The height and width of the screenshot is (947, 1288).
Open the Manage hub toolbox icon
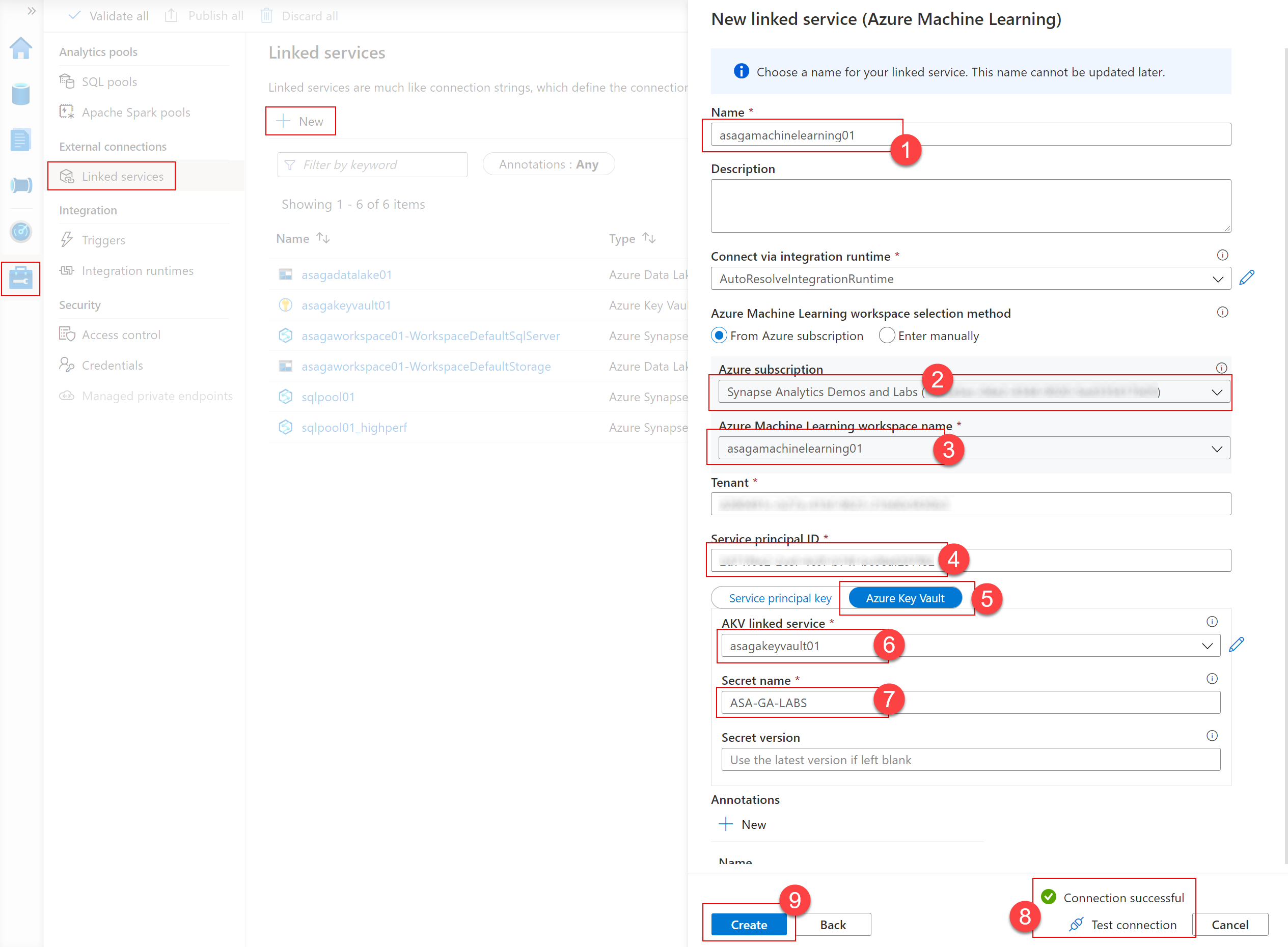click(21, 278)
